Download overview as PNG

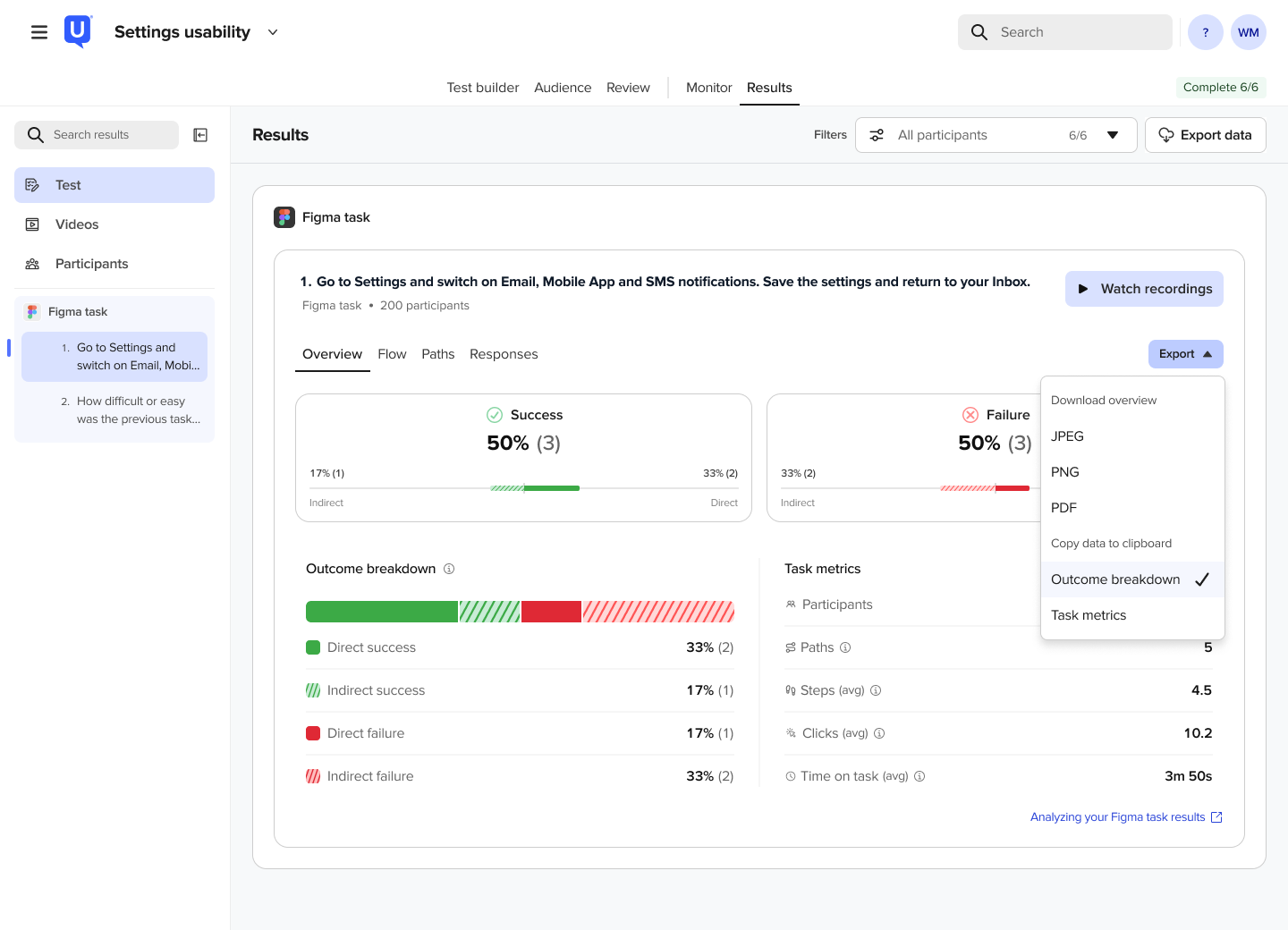click(1132, 472)
